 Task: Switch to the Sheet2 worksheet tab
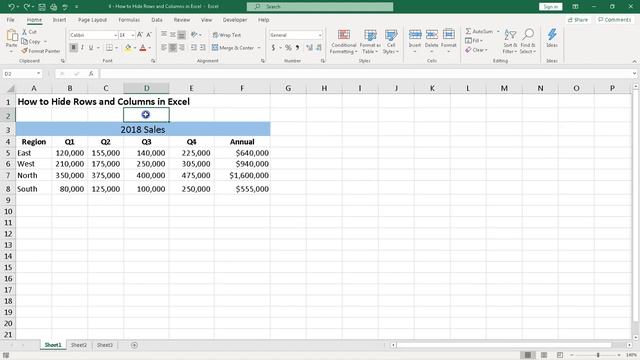click(79, 345)
